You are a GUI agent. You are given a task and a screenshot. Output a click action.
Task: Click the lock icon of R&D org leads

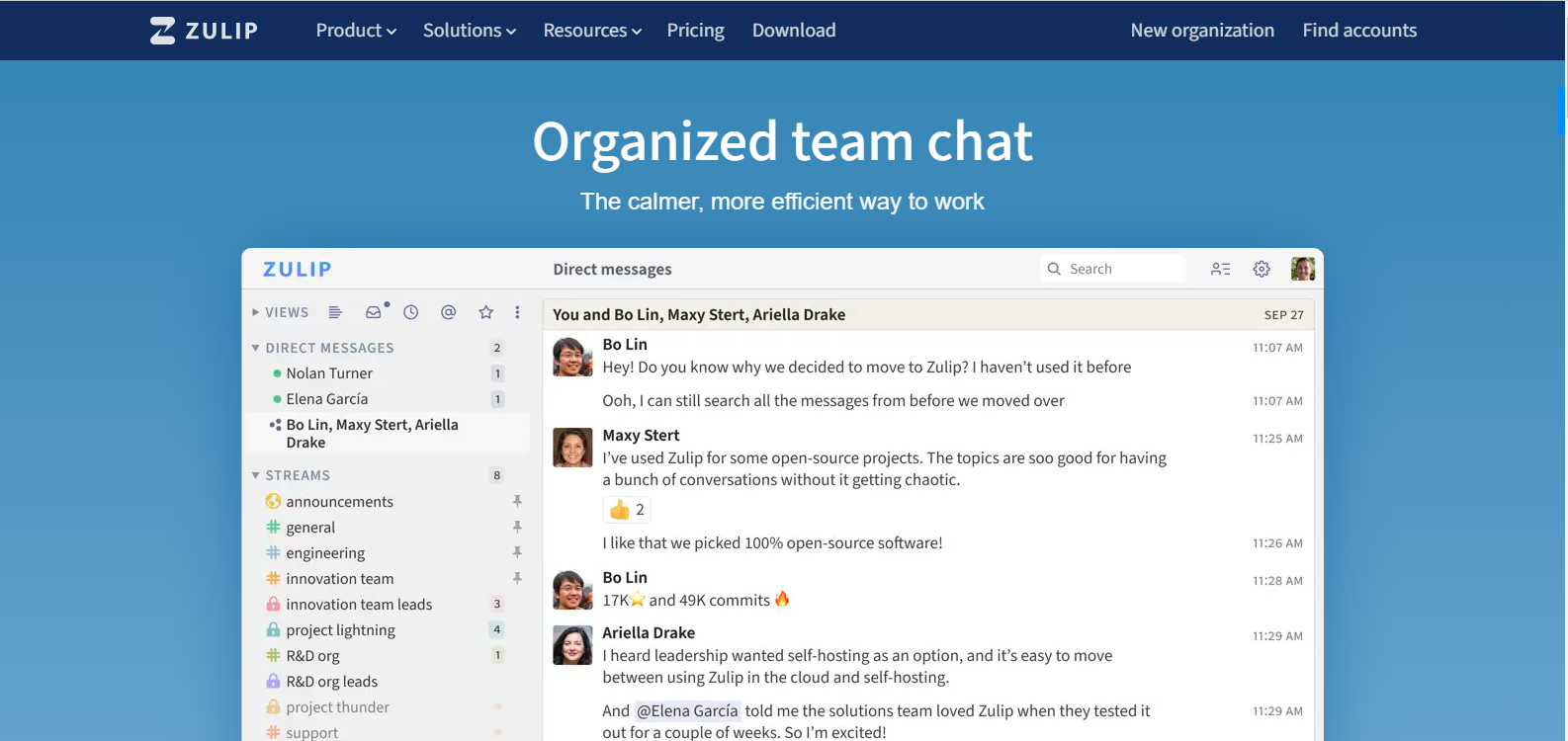click(x=274, y=681)
